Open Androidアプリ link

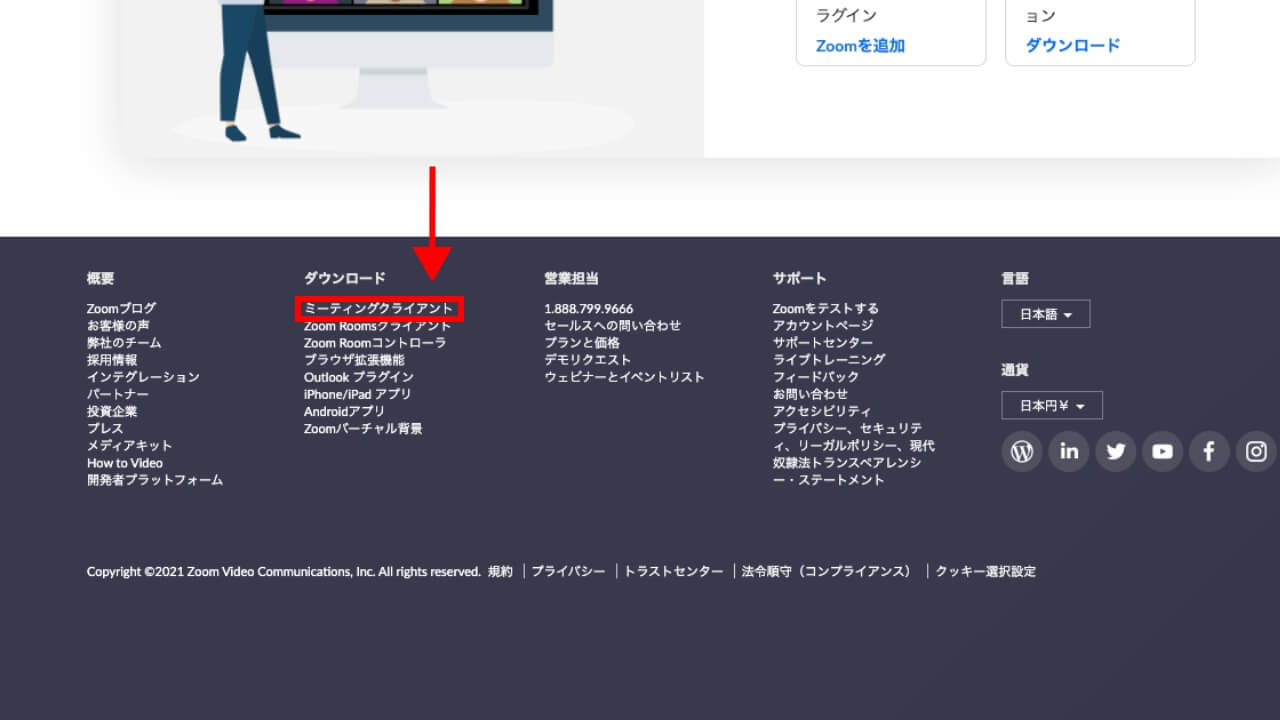[x=345, y=411]
